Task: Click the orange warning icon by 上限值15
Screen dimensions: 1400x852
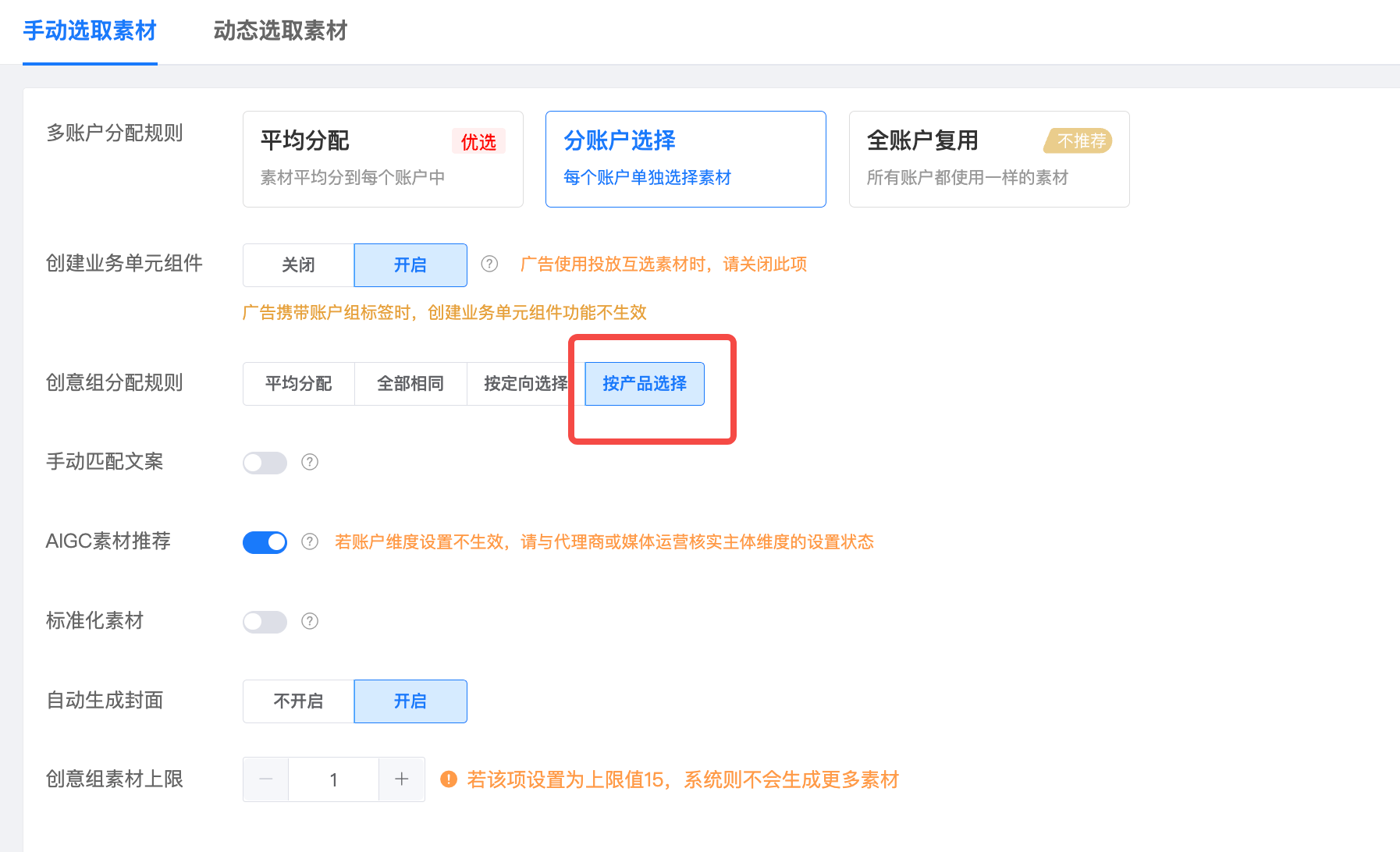Action: [x=449, y=779]
